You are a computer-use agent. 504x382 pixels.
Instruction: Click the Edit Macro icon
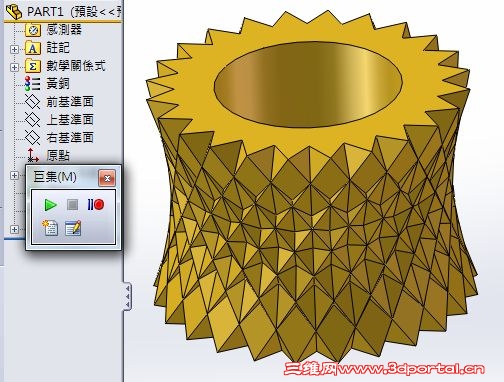tap(73, 228)
